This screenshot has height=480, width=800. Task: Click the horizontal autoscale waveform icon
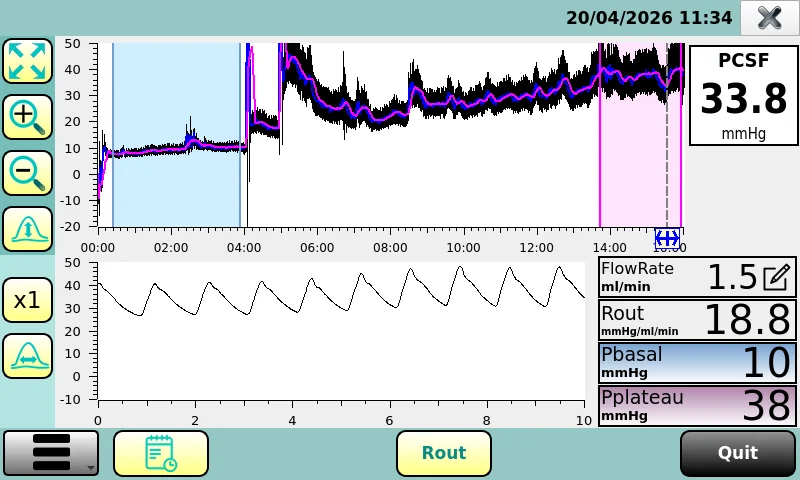point(28,356)
